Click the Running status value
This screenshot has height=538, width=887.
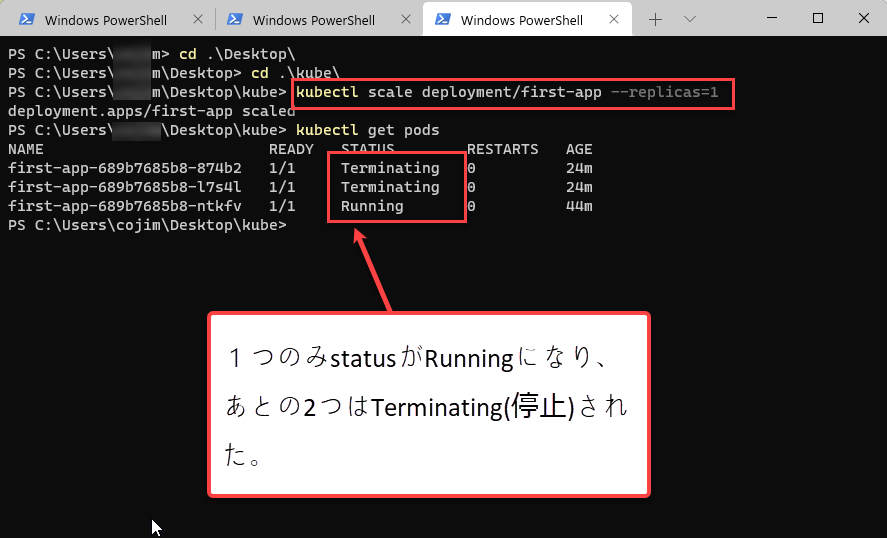pos(372,206)
